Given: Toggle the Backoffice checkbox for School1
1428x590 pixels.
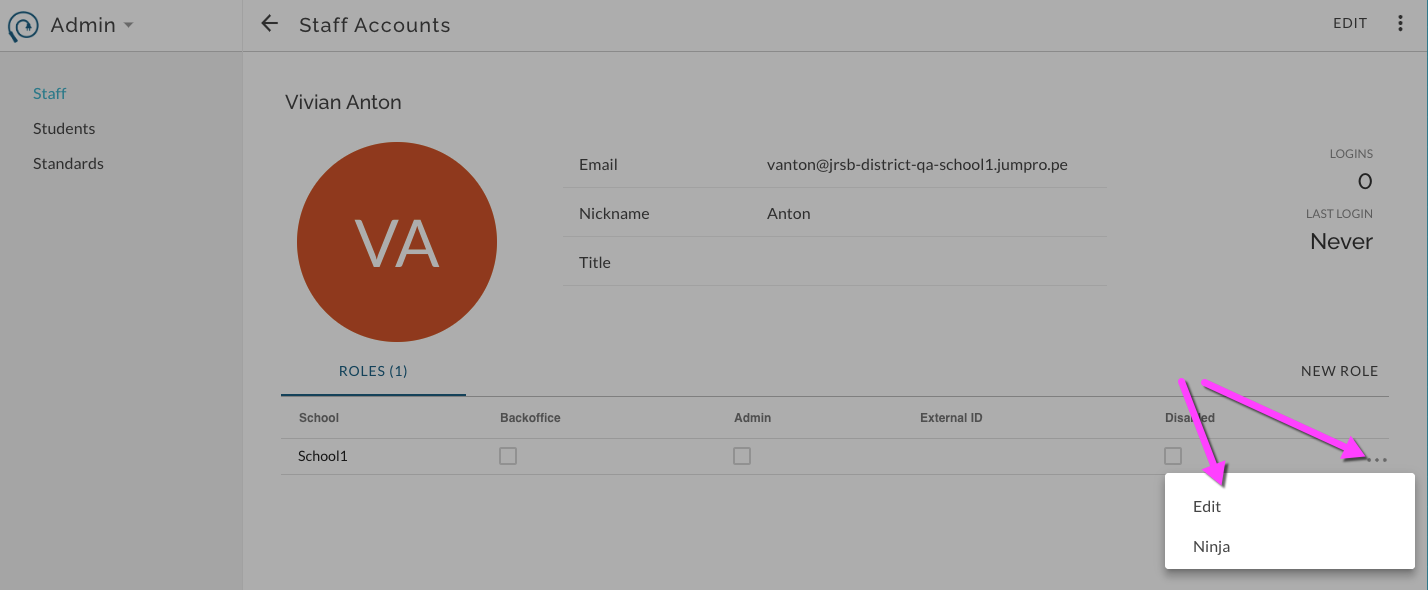Looking at the screenshot, I should (508, 456).
